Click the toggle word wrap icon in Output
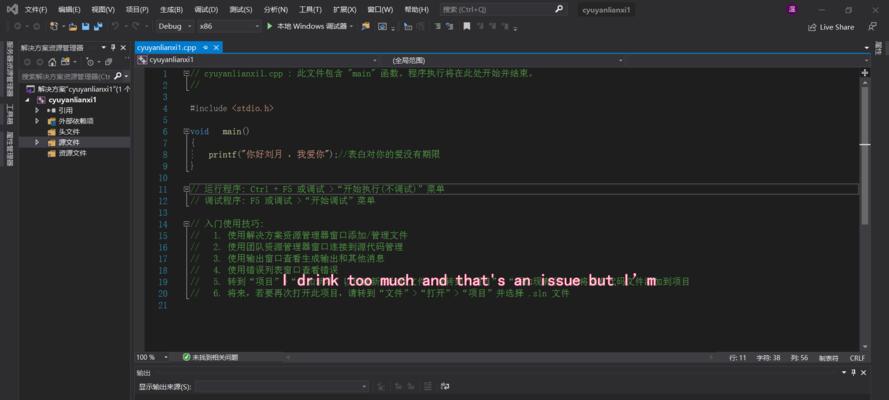 tap(445, 386)
